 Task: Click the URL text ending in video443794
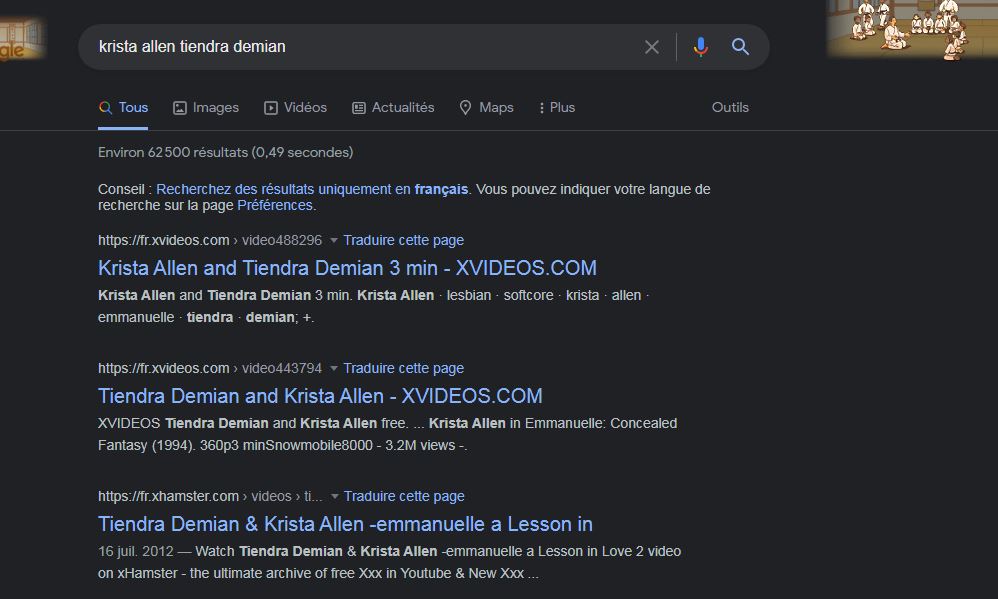click(210, 369)
